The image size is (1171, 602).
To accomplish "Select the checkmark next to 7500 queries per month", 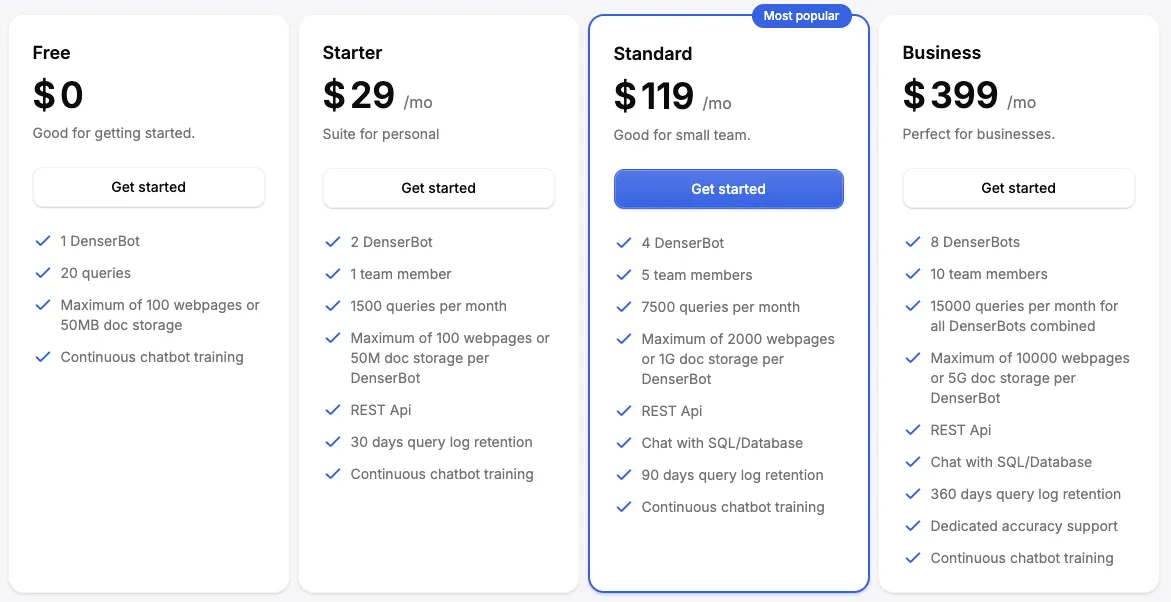I will [623, 307].
